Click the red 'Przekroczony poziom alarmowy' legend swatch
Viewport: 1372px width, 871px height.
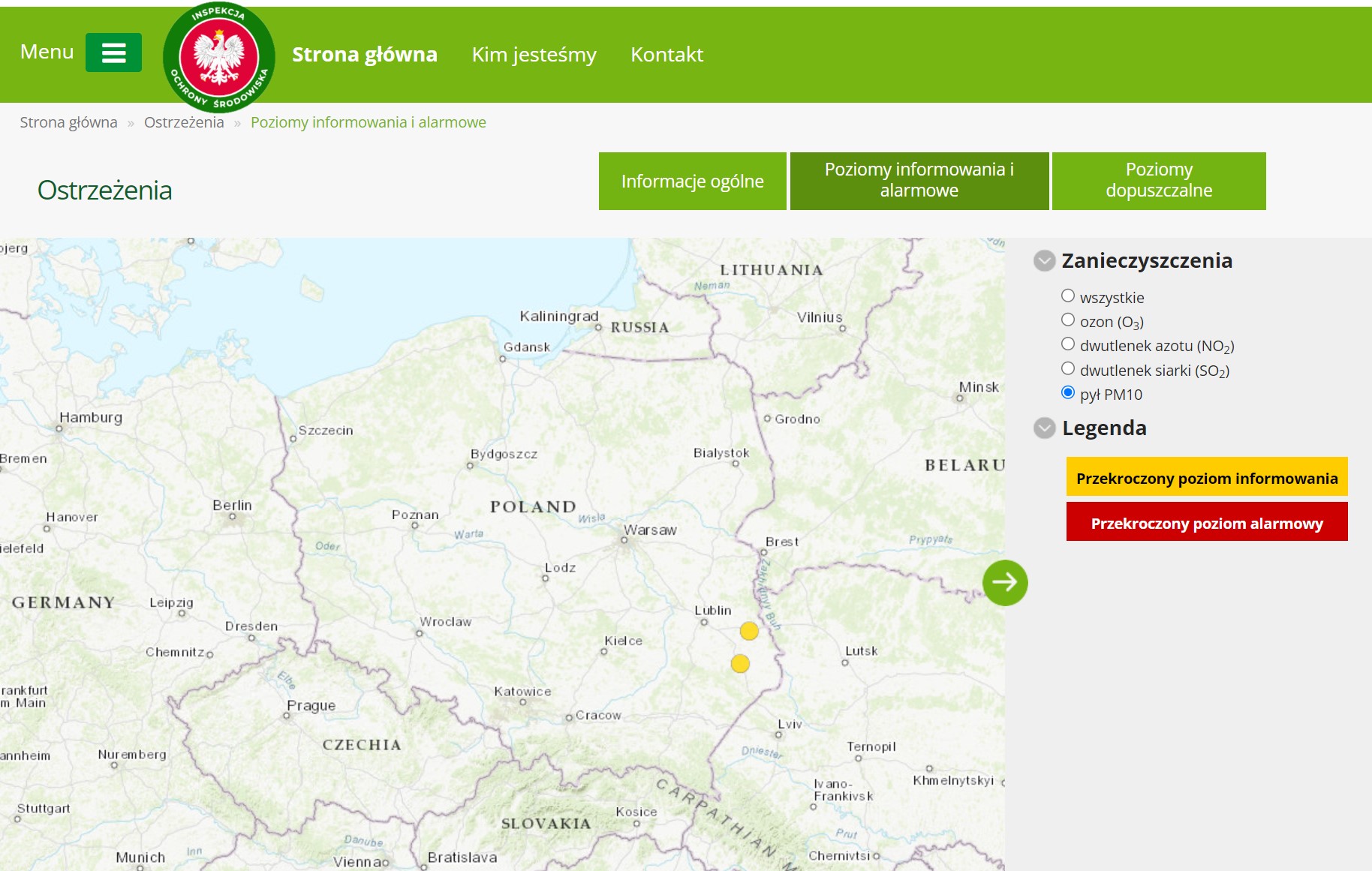pos(1206,522)
